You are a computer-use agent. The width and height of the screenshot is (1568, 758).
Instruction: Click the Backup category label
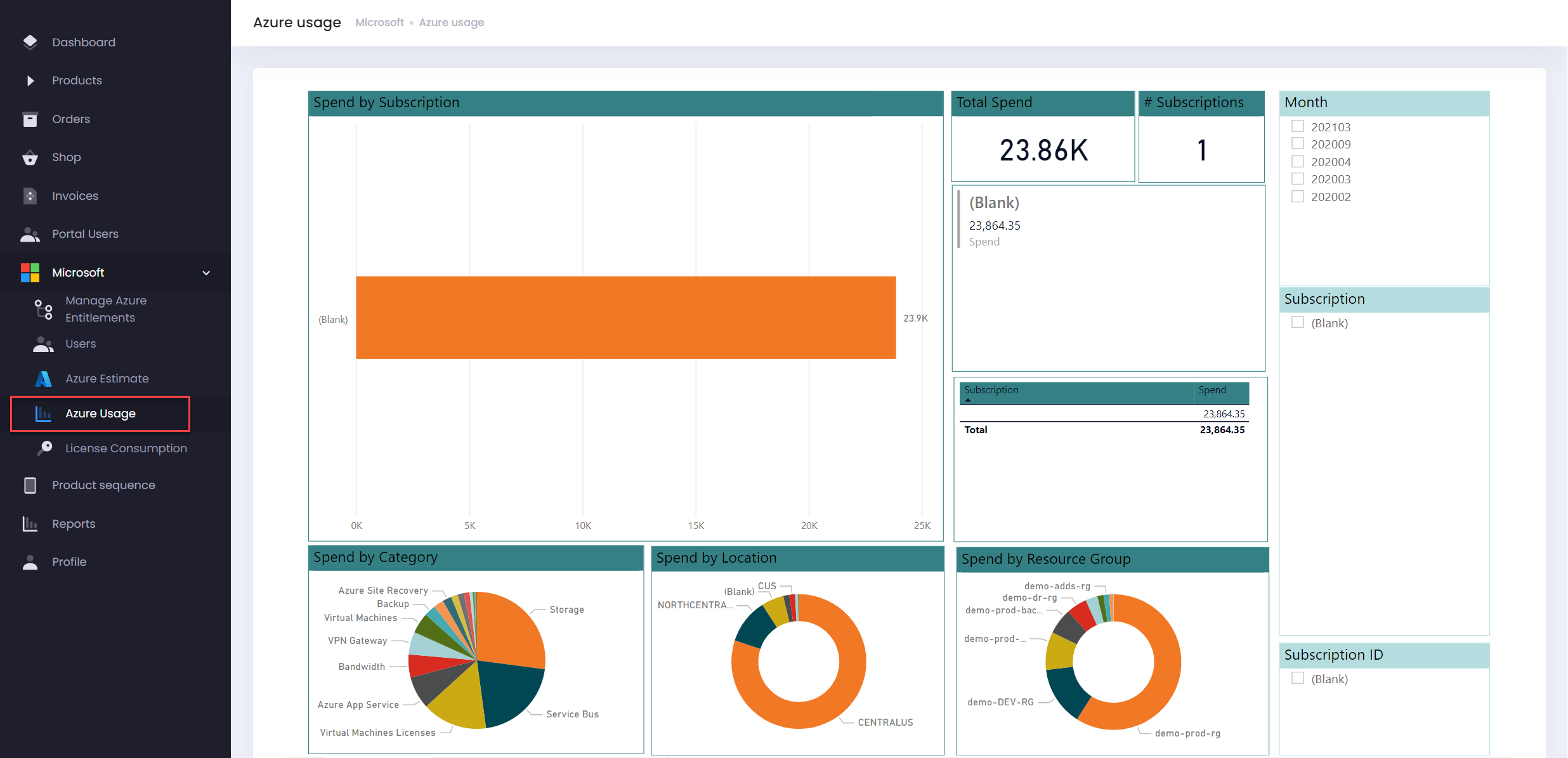[393, 604]
